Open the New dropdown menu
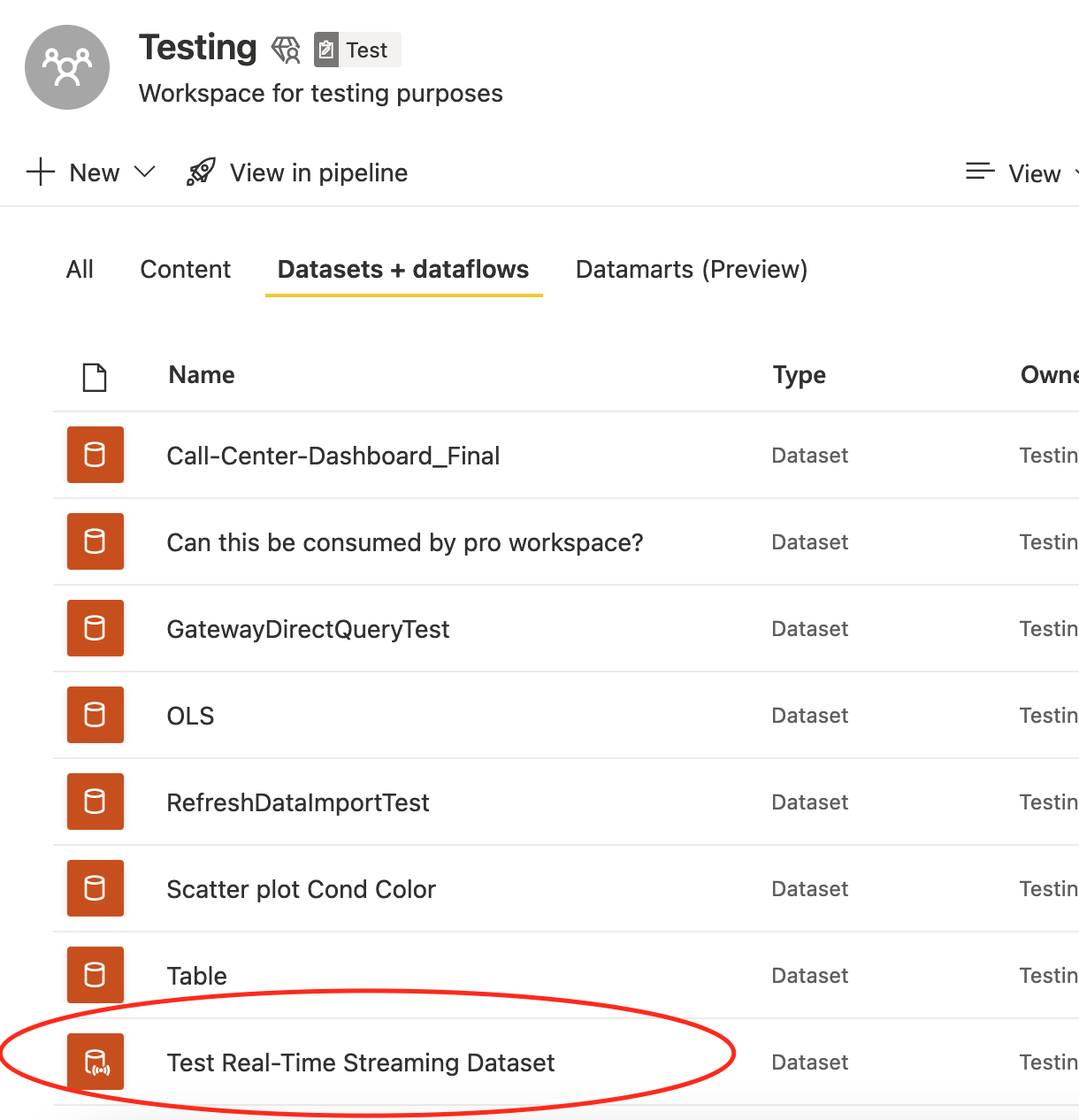Screen dimensions: 1079x1120 (x=91, y=172)
